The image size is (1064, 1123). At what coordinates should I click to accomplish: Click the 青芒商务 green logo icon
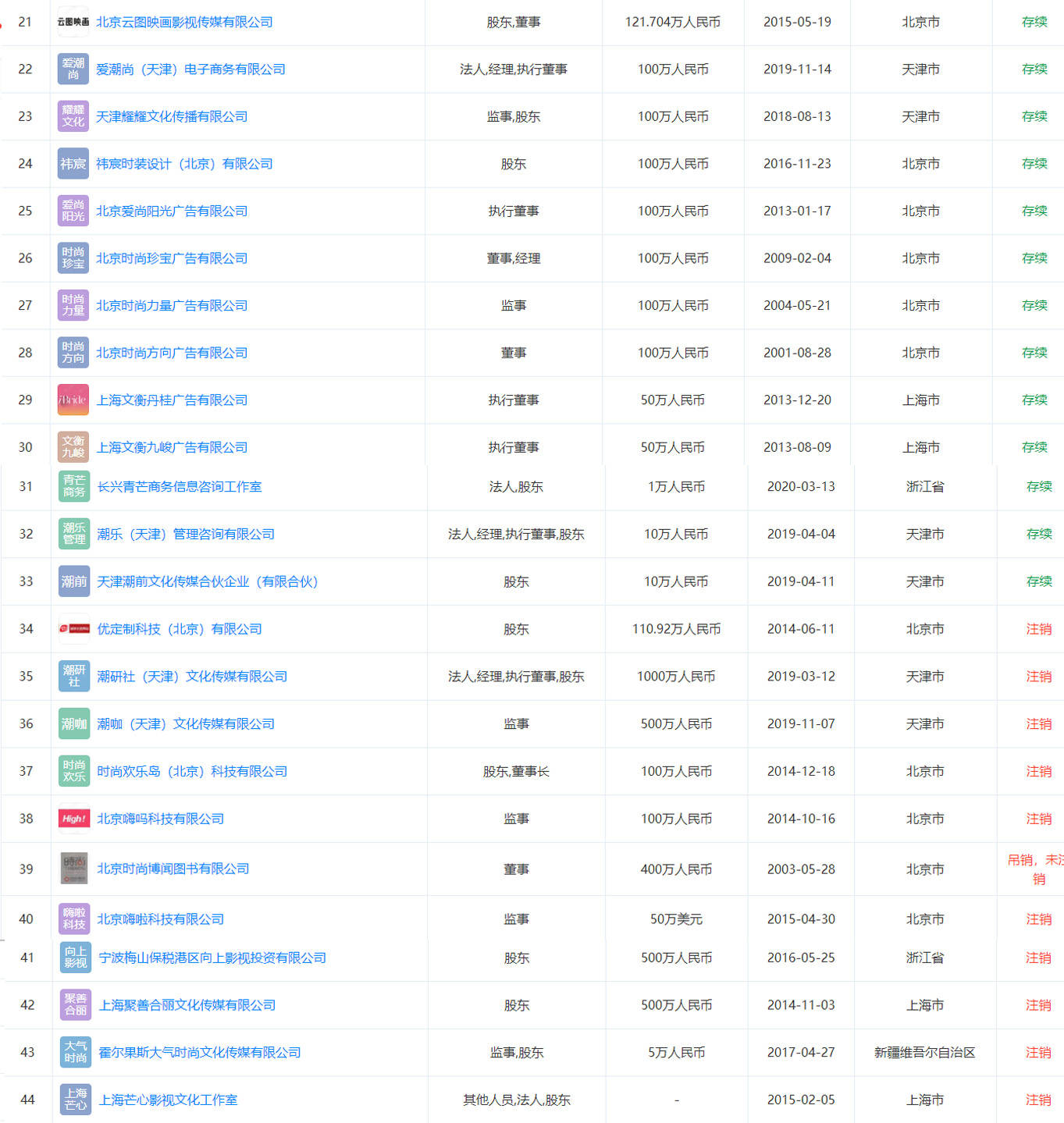pyautogui.click(x=74, y=487)
